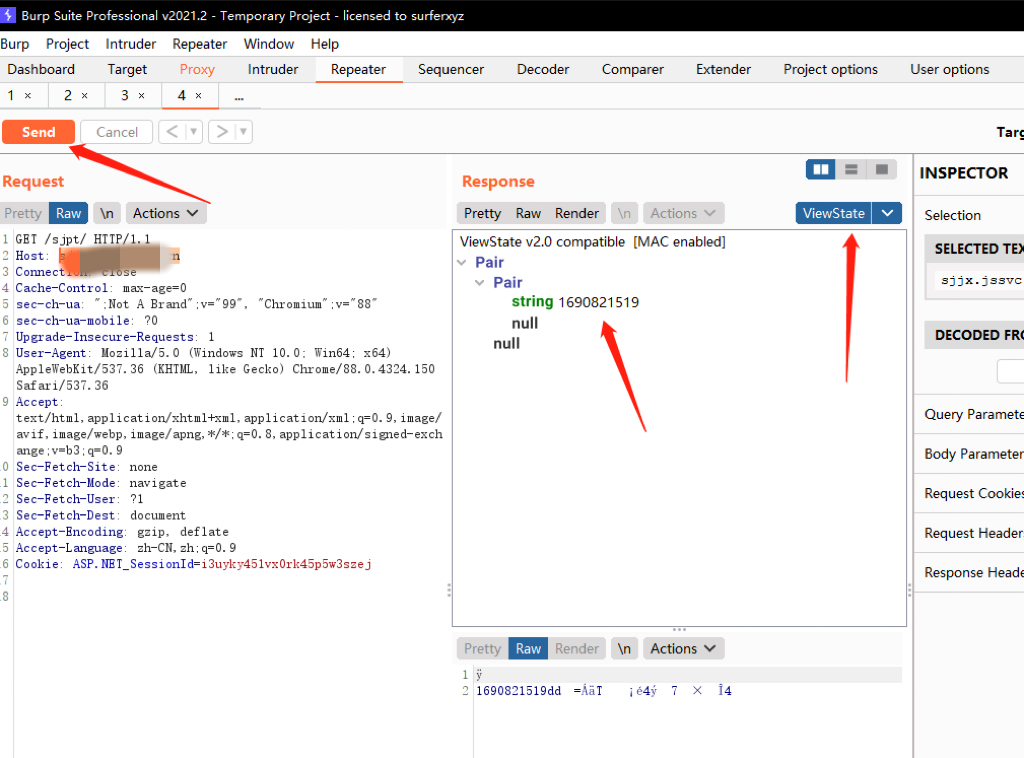Screen dimensions: 1024x758
Task: Close Repeater tab 2 with its x
Action: tap(84, 96)
